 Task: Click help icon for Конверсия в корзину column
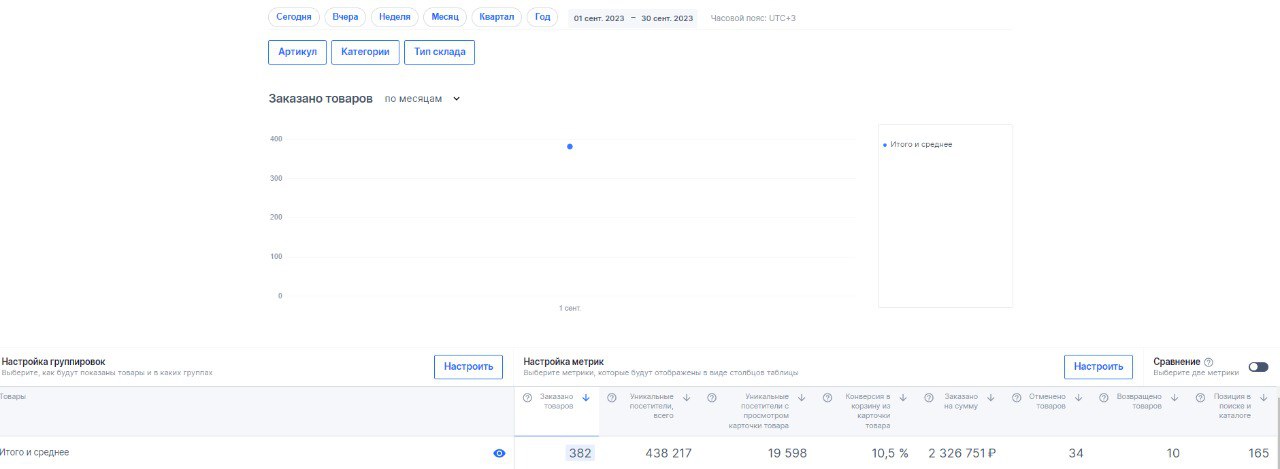click(827, 398)
